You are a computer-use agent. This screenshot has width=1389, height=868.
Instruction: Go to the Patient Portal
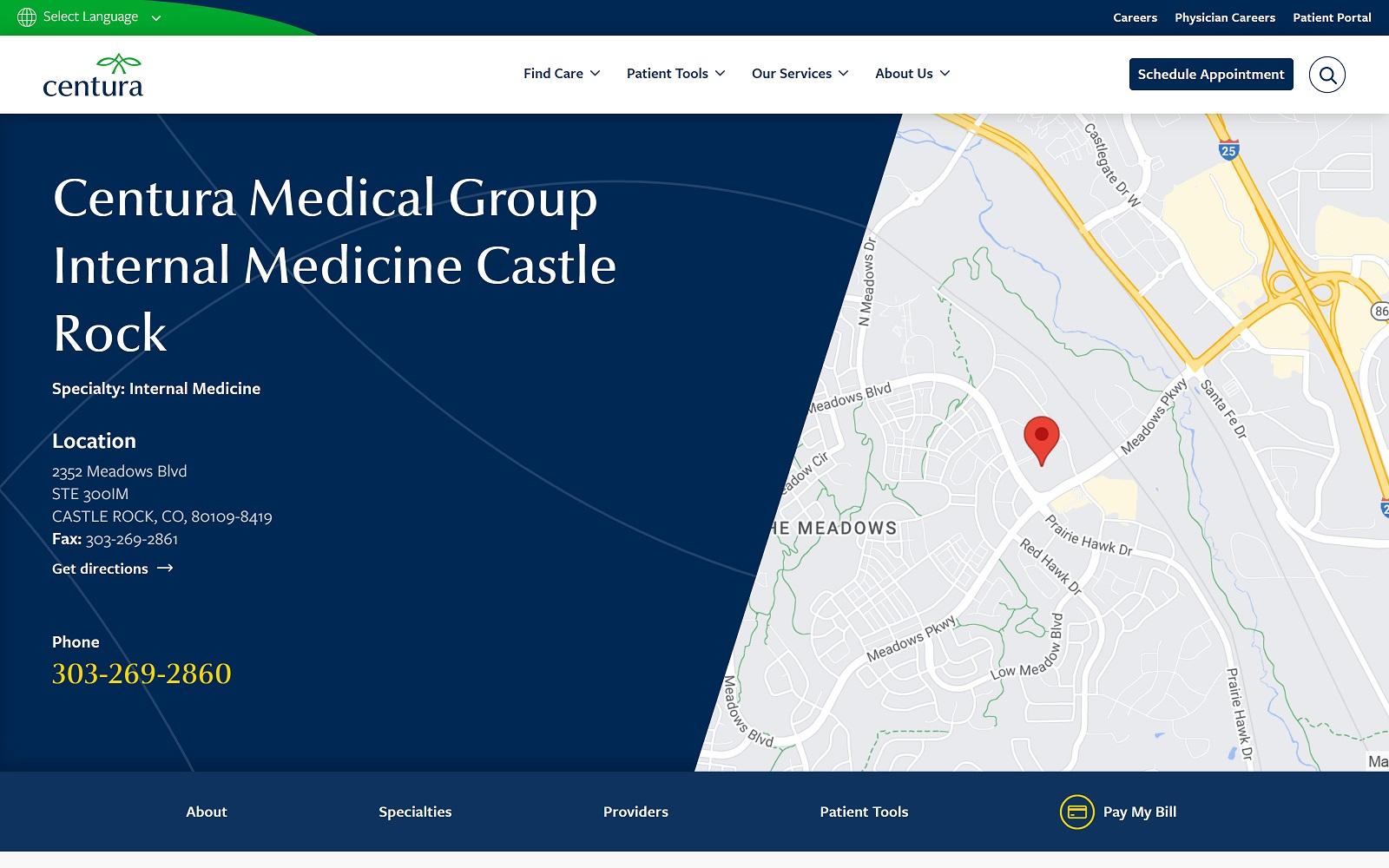click(1332, 17)
